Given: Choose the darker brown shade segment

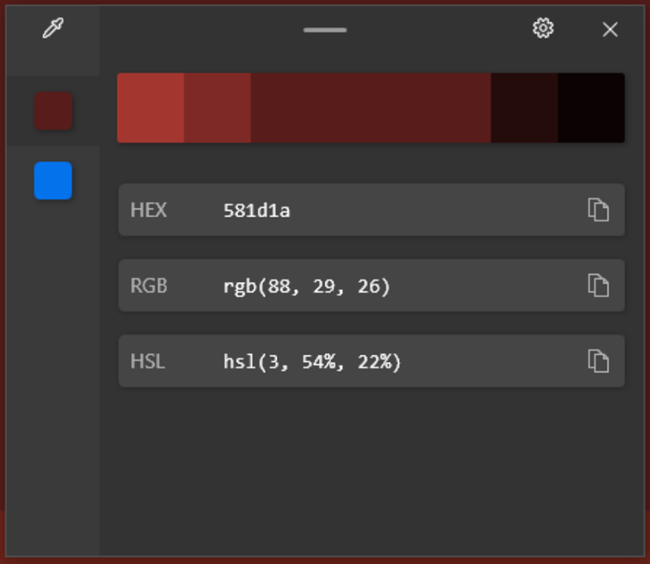Looking at the screenshot, I should (x=524, y=108).
